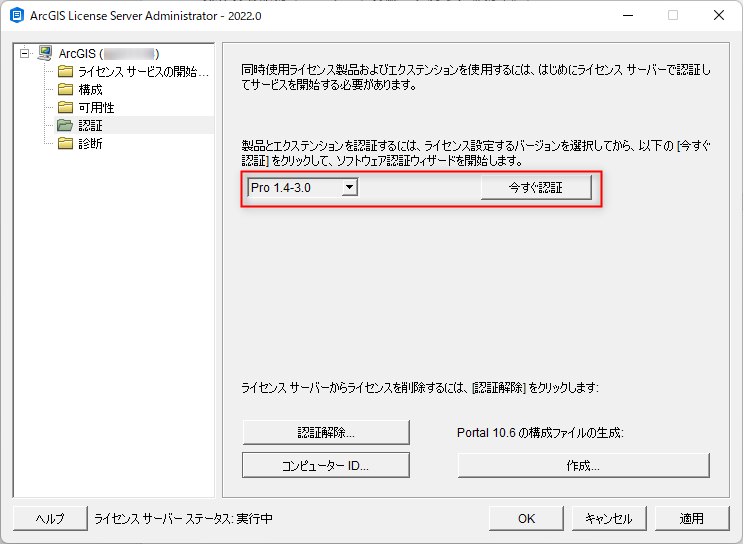
Task: Click the open 認証 folder icon
Action: click(x=65, y=126)
